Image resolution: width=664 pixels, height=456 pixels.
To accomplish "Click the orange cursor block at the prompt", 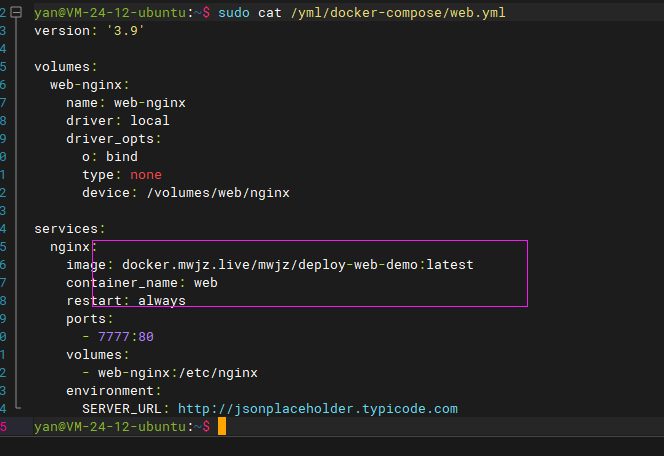I will (222, 426).
